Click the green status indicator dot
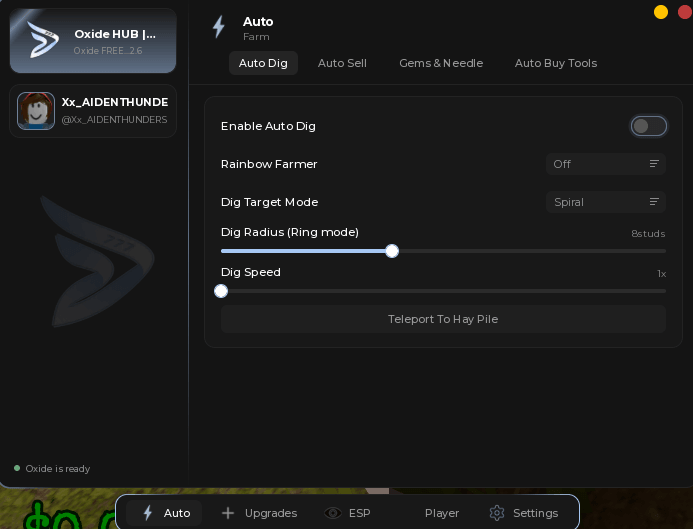This screenshot has width=693, height=529. tap(17, 468)
